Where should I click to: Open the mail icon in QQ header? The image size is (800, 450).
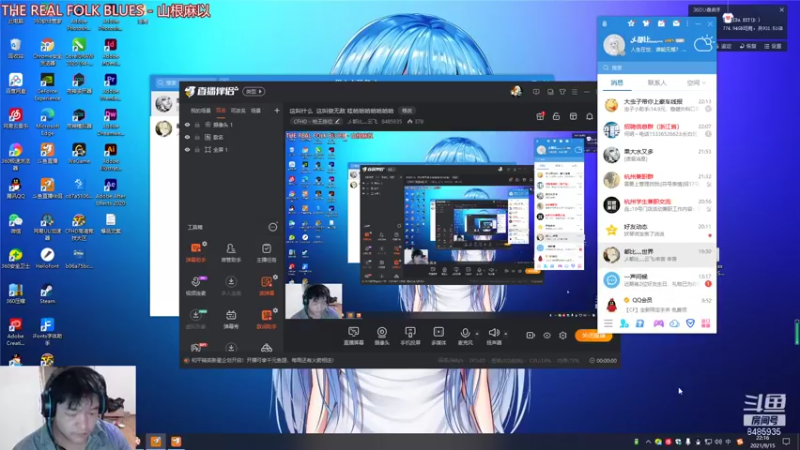(x=676, y=23)
